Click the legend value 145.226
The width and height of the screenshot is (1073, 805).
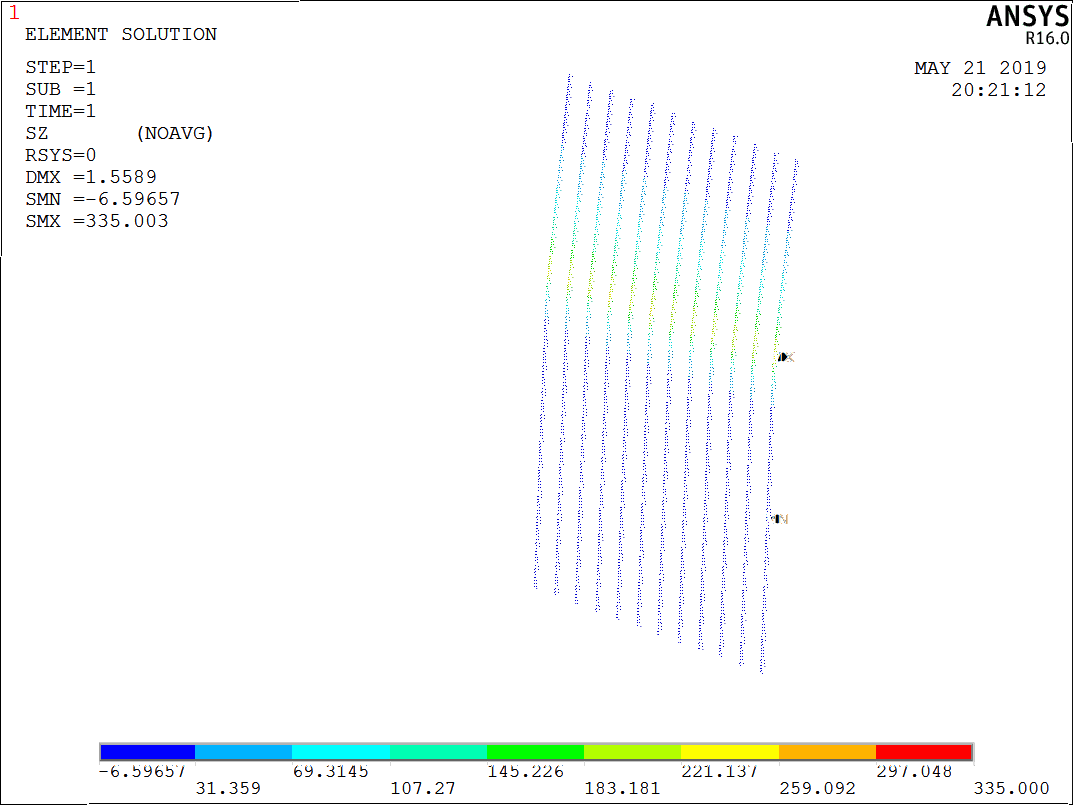(x=525, y=771)
